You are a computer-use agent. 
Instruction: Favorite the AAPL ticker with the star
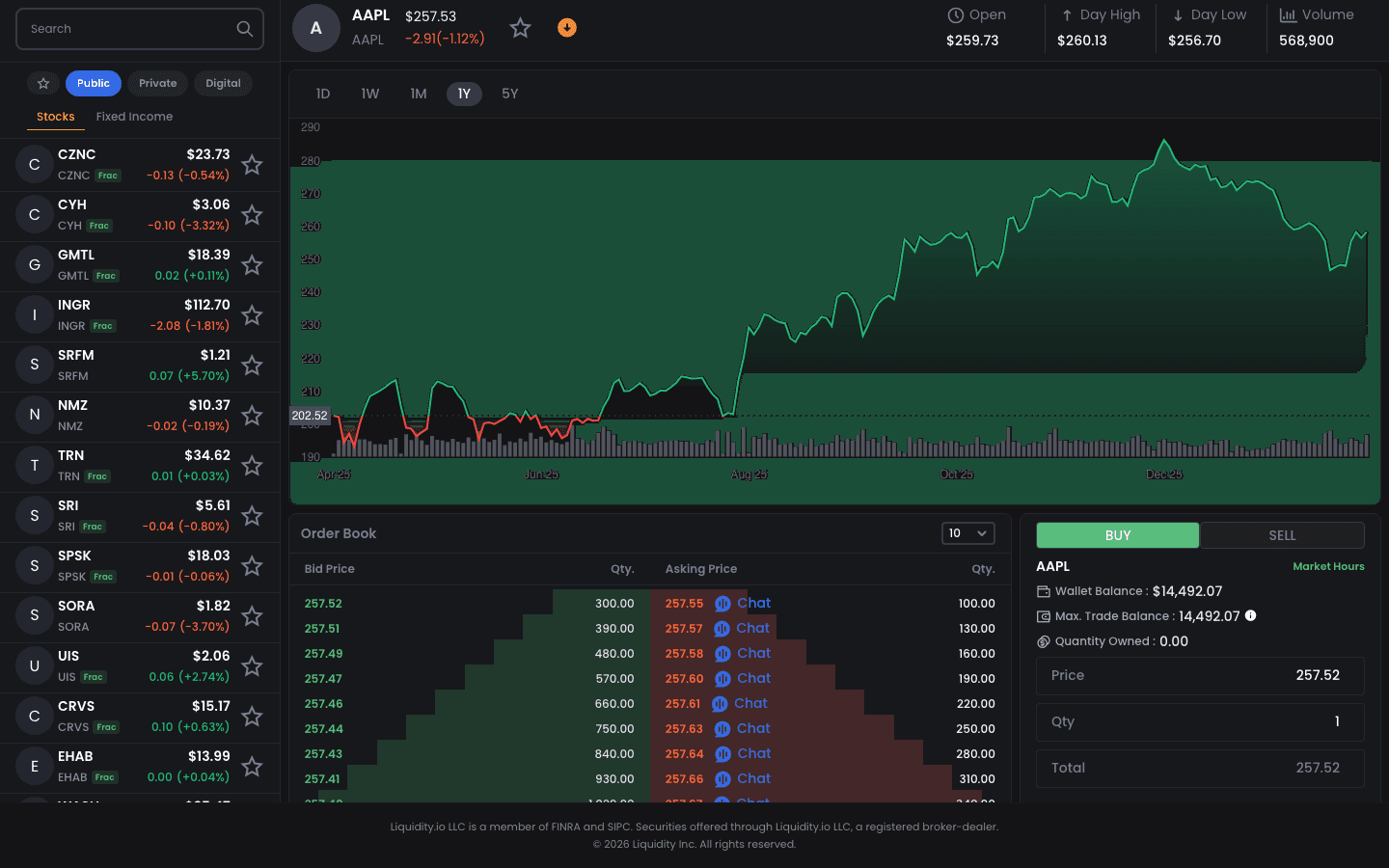tap(520, 28)
